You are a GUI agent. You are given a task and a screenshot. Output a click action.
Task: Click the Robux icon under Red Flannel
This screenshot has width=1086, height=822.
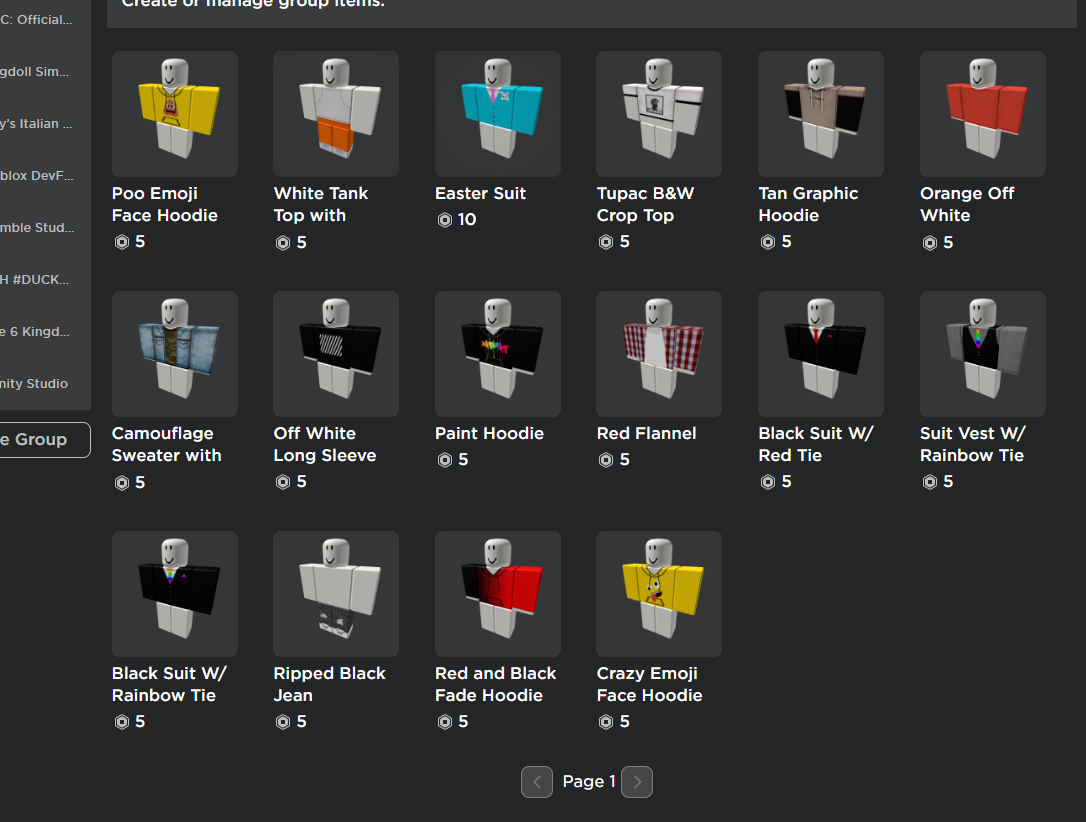tap(606, 460)
